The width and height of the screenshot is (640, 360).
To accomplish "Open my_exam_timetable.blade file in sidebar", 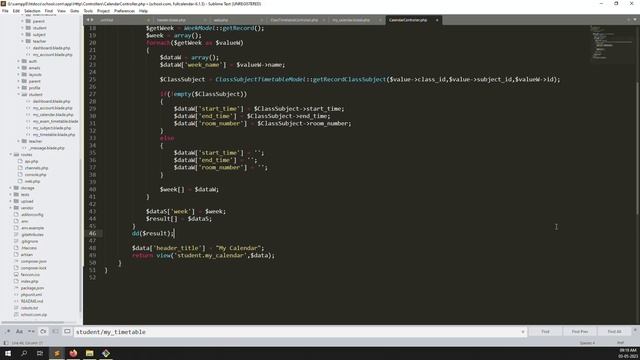I will 56,121.
